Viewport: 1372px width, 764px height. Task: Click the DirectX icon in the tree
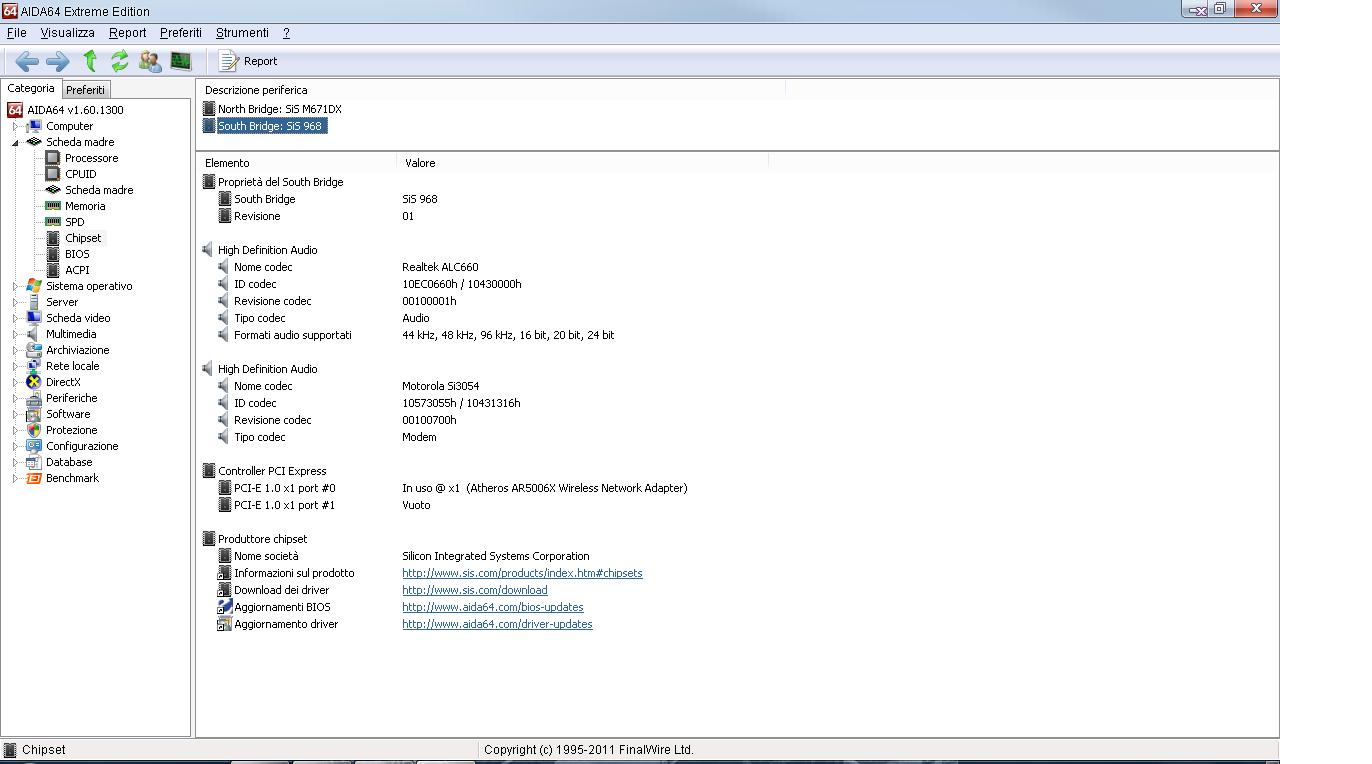(34, 382)
